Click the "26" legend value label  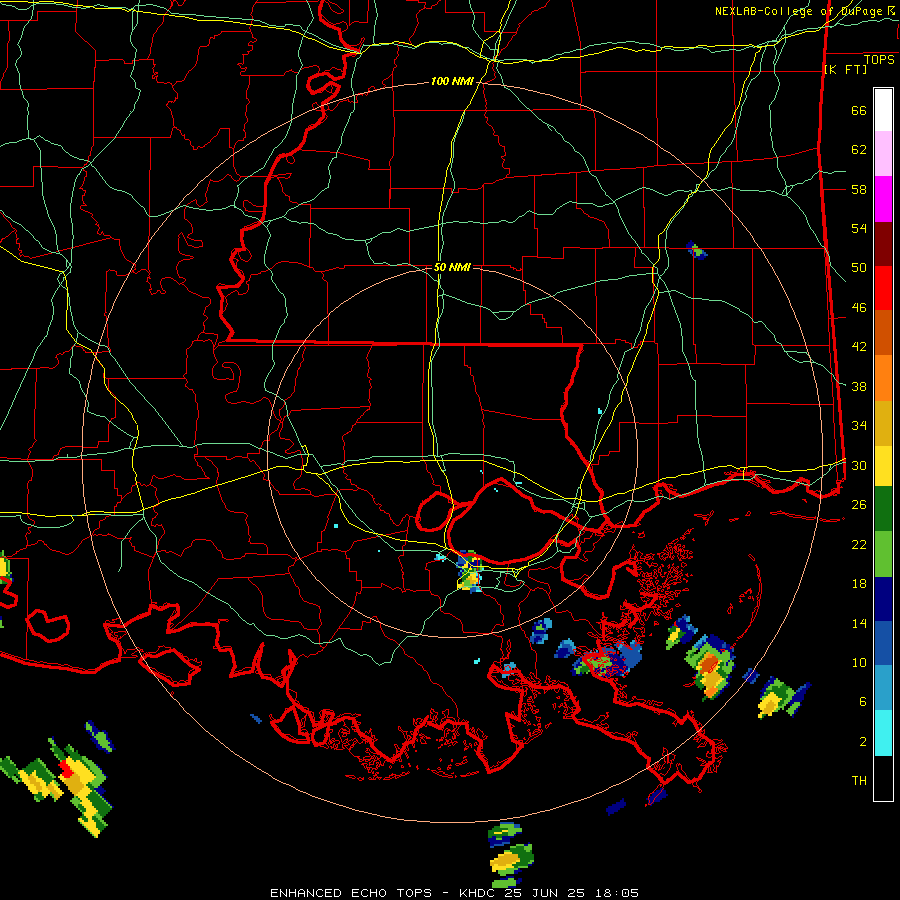[859, 505]
